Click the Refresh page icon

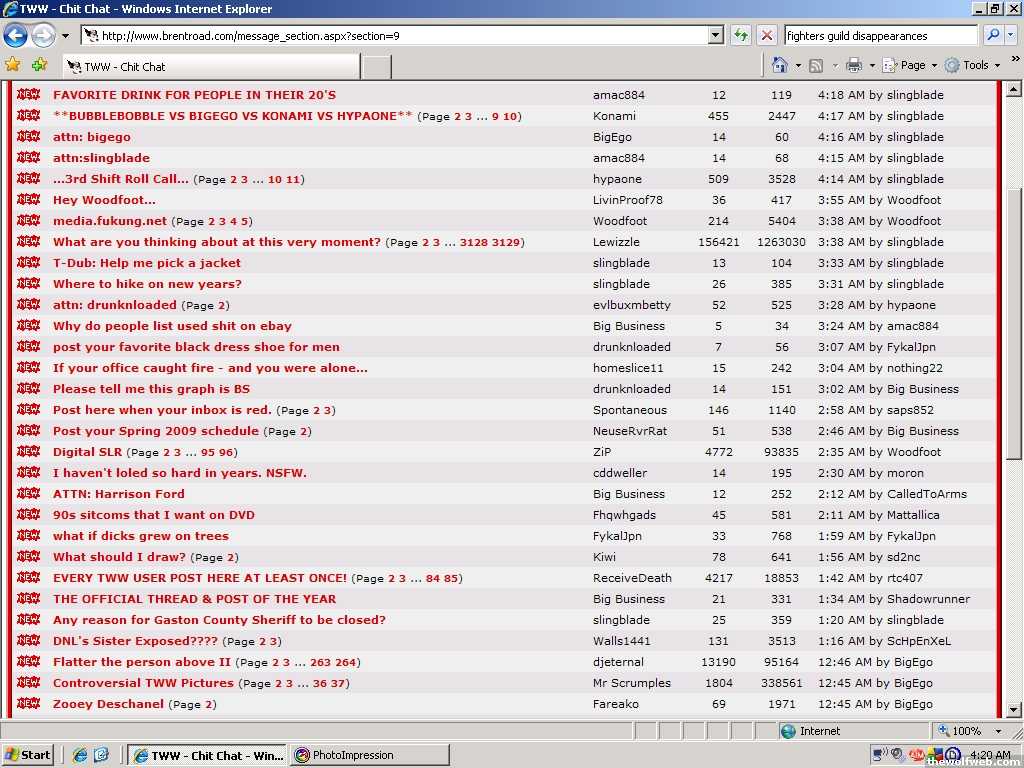click(741, 36)
